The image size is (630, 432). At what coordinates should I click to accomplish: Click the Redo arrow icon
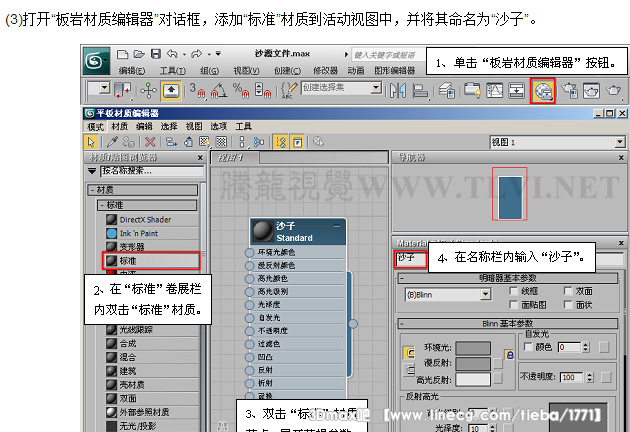196,54
